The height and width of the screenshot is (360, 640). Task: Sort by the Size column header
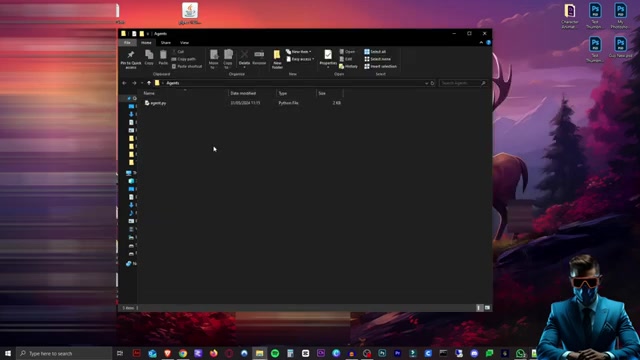[322, 93]
